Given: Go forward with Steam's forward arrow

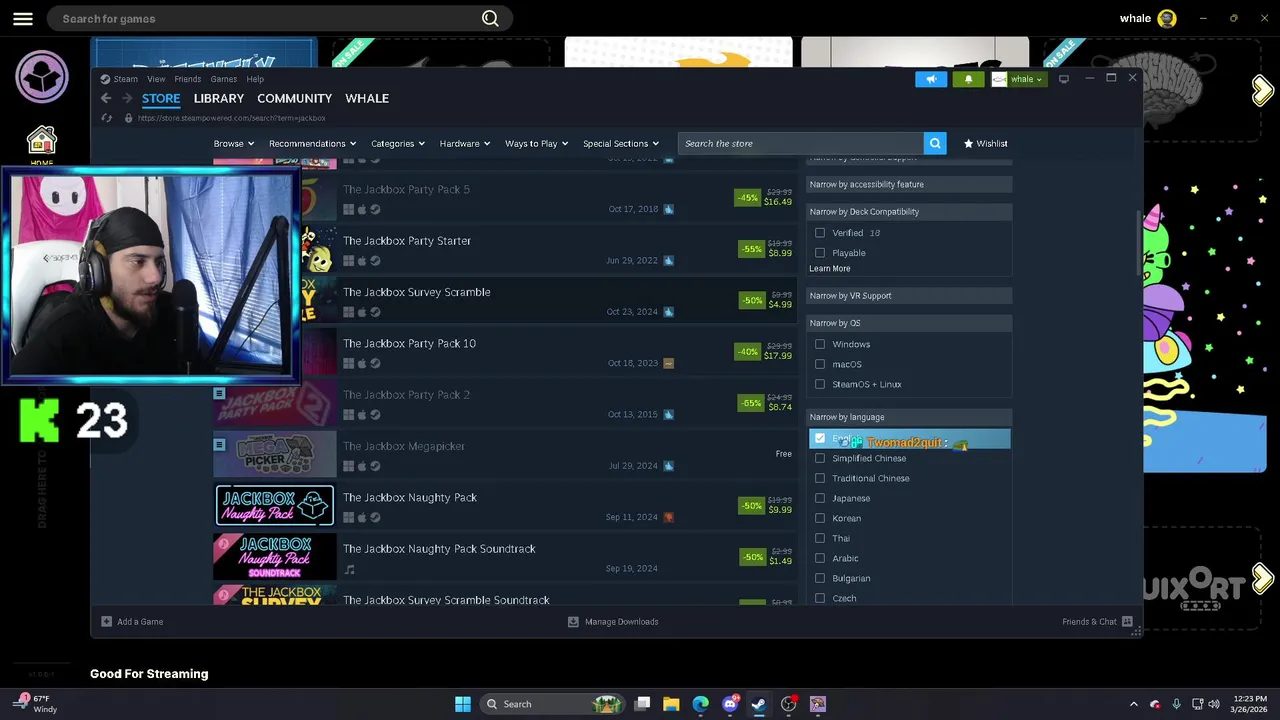Looking at the screenshot, I should (127, 98).
